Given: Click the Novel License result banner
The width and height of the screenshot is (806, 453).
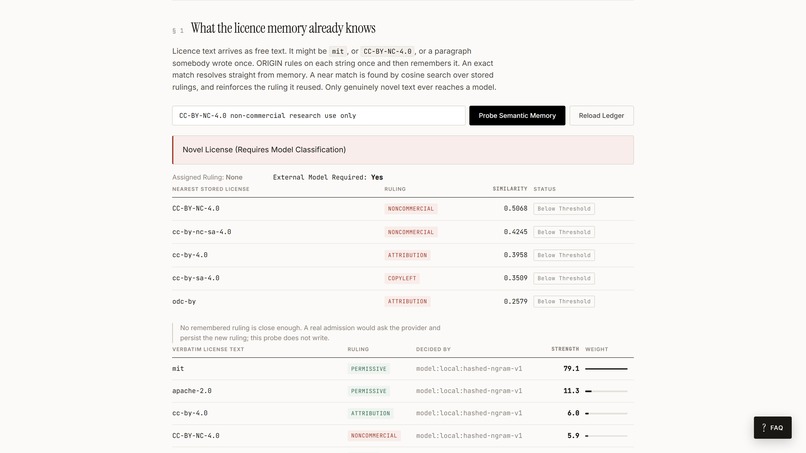Looking at the screenshot, I should point(403,150).
